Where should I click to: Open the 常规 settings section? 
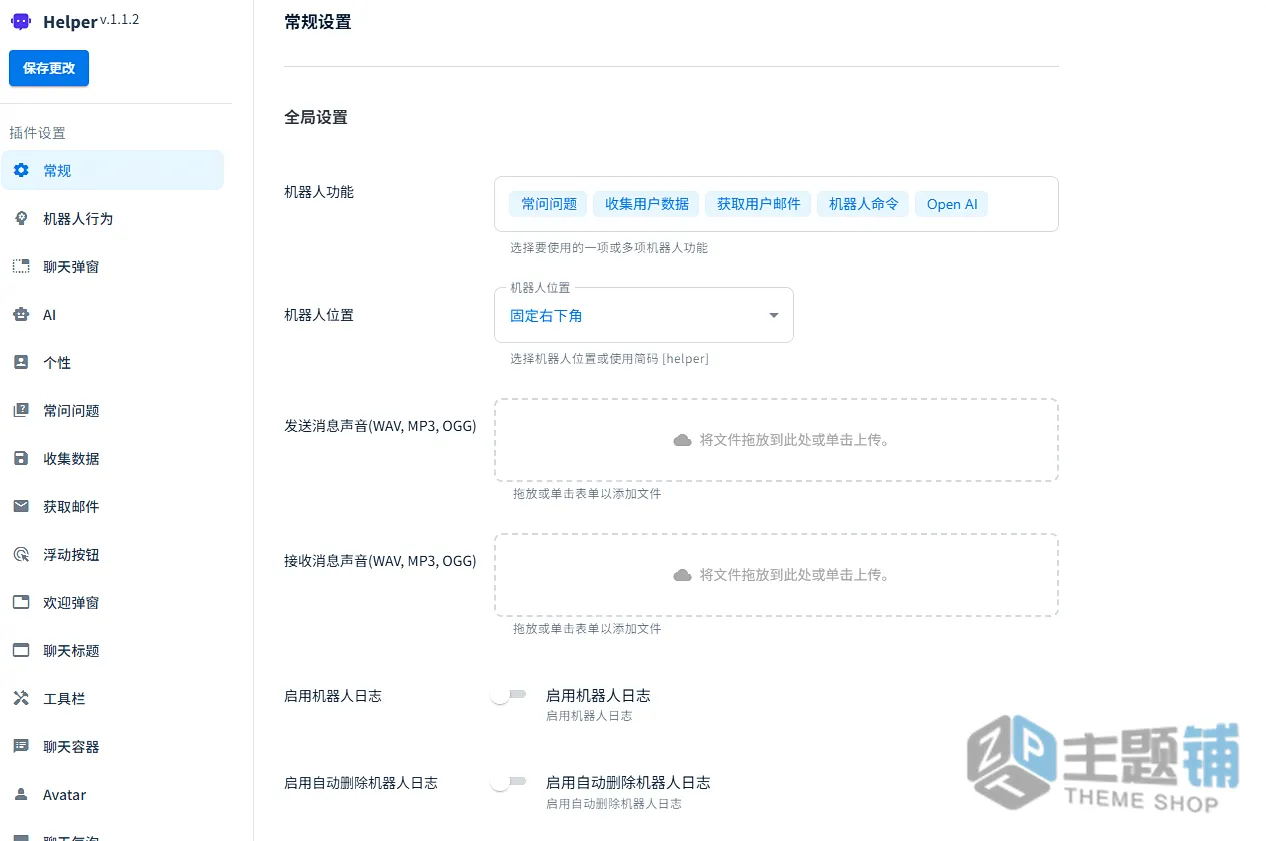(112, 170)
